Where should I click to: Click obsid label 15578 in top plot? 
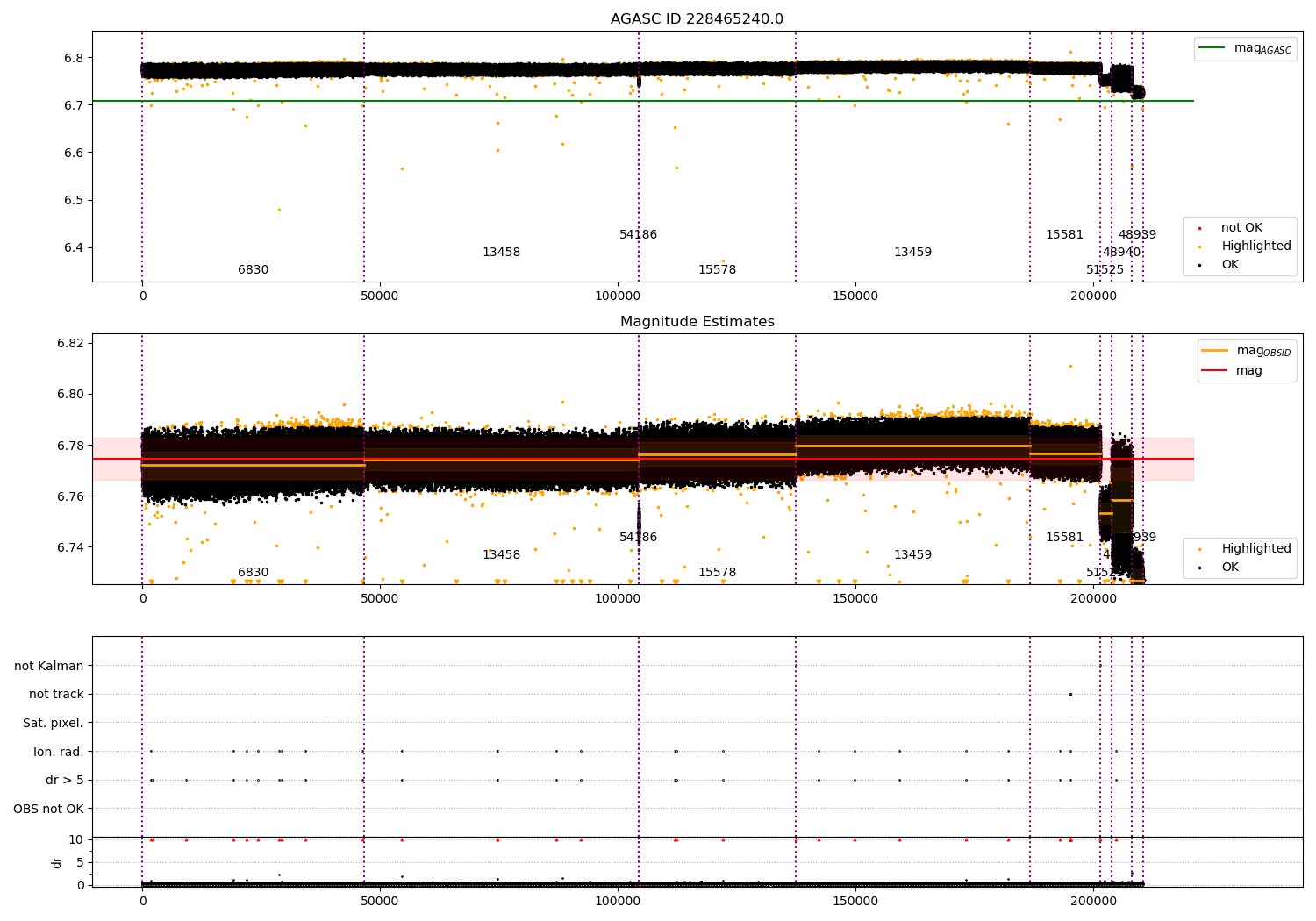point(717,270)
